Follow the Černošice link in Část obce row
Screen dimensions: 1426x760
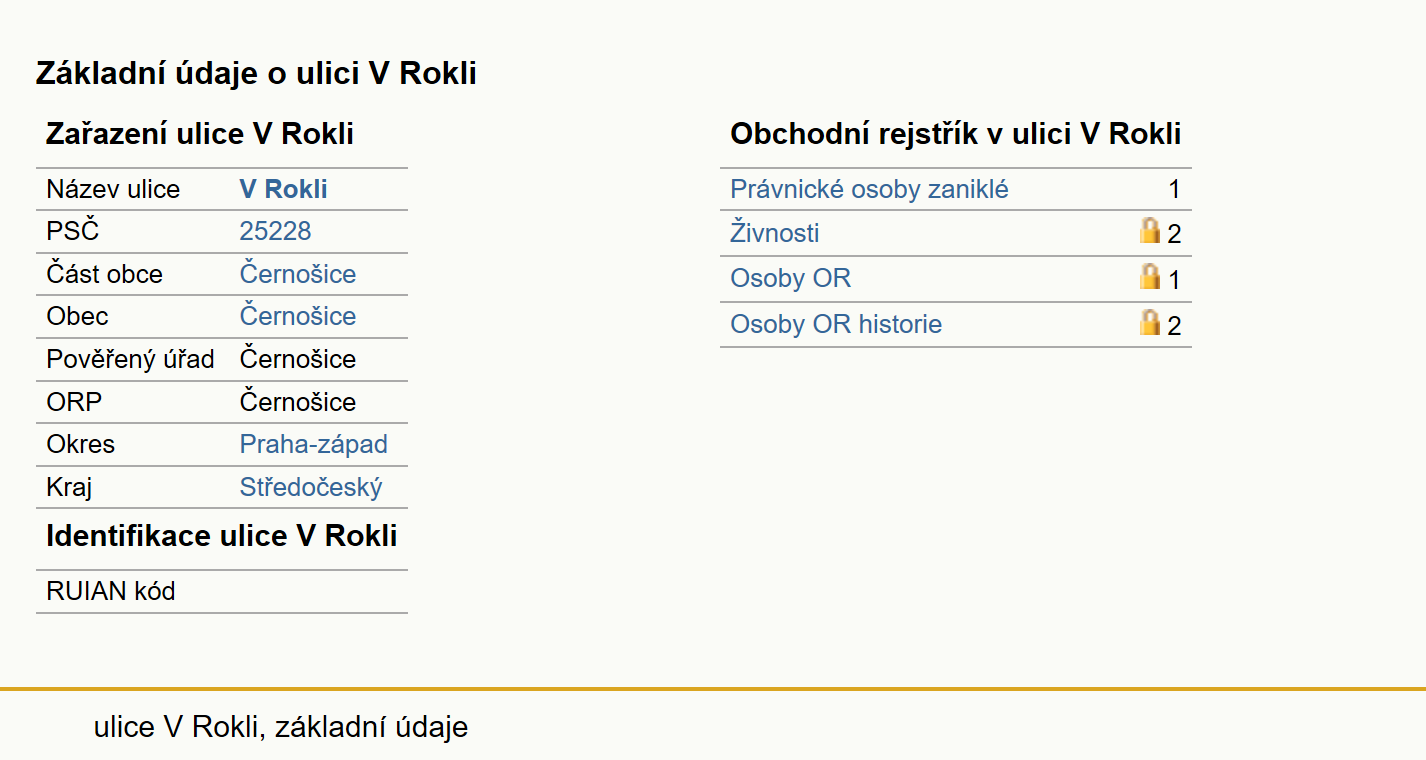[298, 274]
